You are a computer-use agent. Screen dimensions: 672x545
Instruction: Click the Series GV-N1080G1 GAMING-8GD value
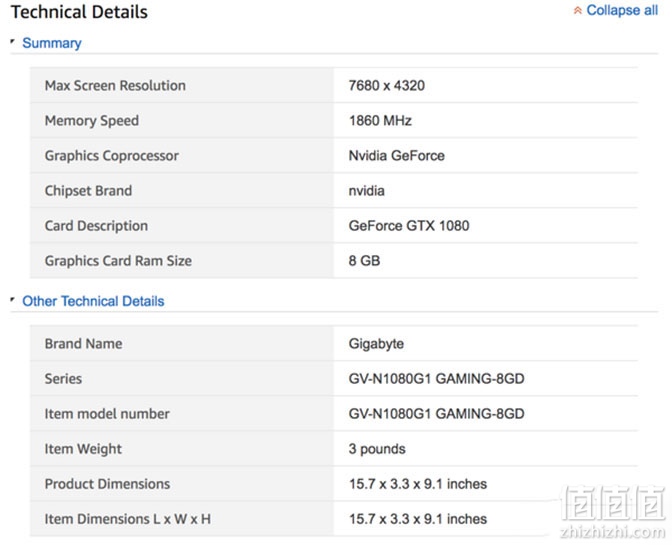tap(436, 379)
